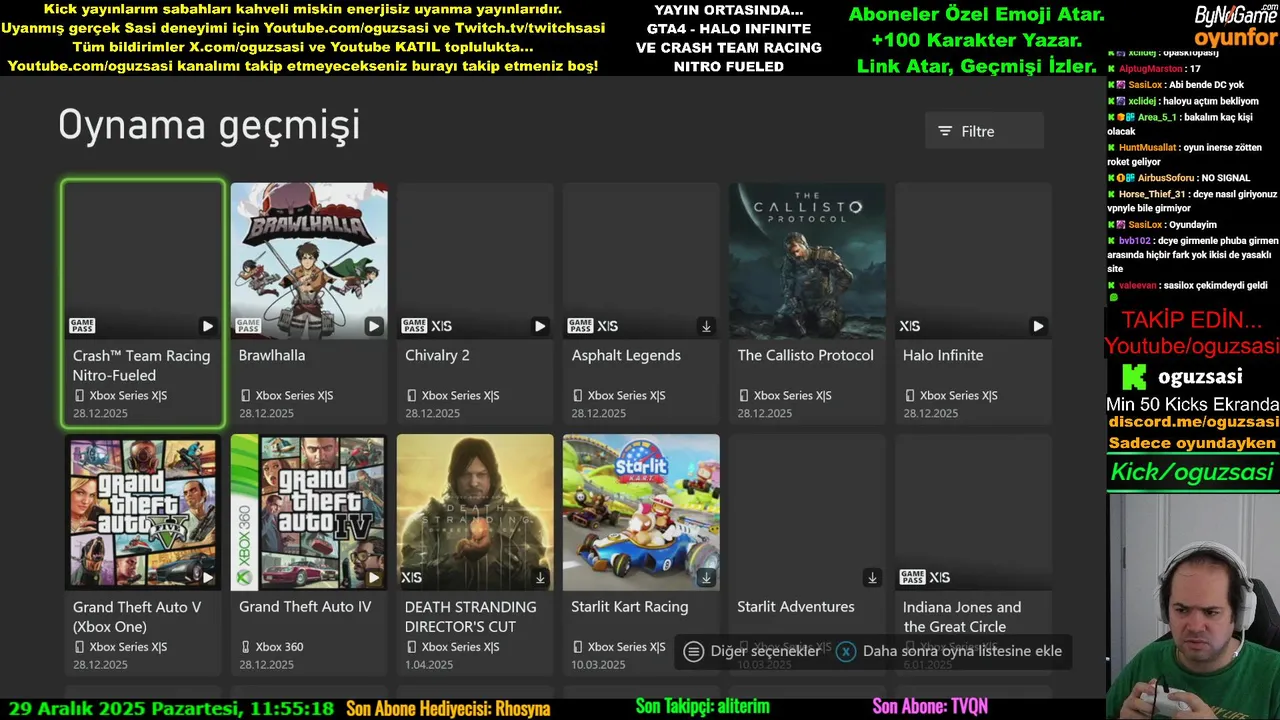Click the Game Pass badge on Crash Team Racing
Viewport: 1280px width, 720px height.
(x=82, y=326)
